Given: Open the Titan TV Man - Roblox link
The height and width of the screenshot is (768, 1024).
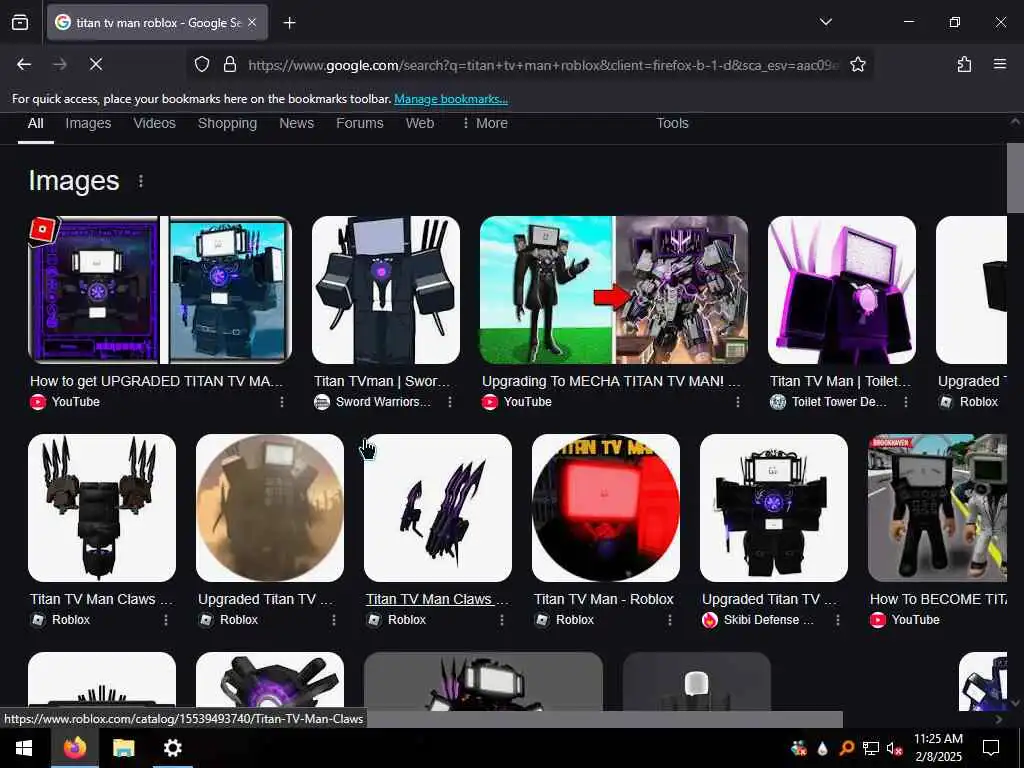Looking at the screenshot, I should point(603,599).
